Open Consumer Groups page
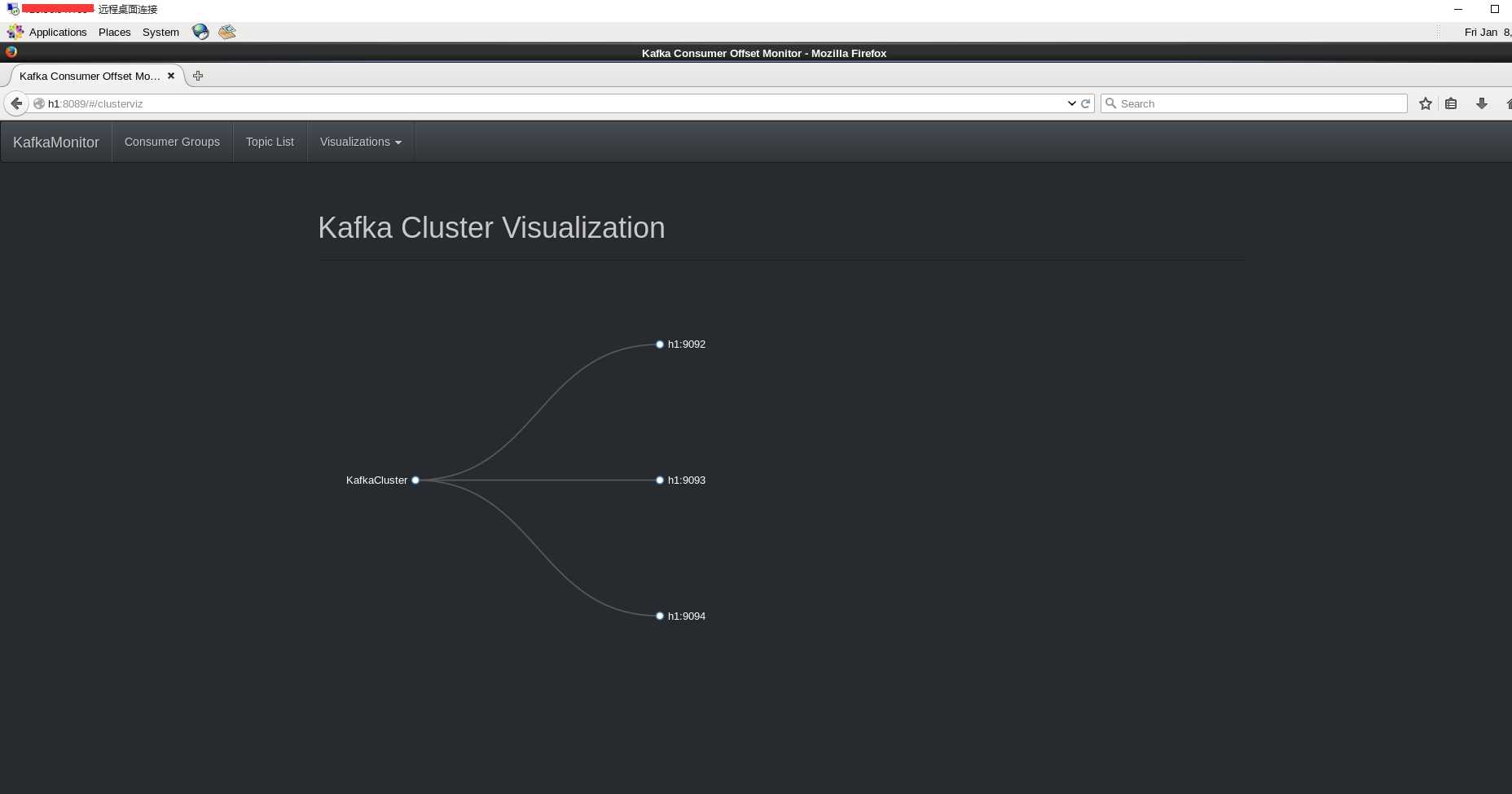1512x794 pixels. coord(172,142)
